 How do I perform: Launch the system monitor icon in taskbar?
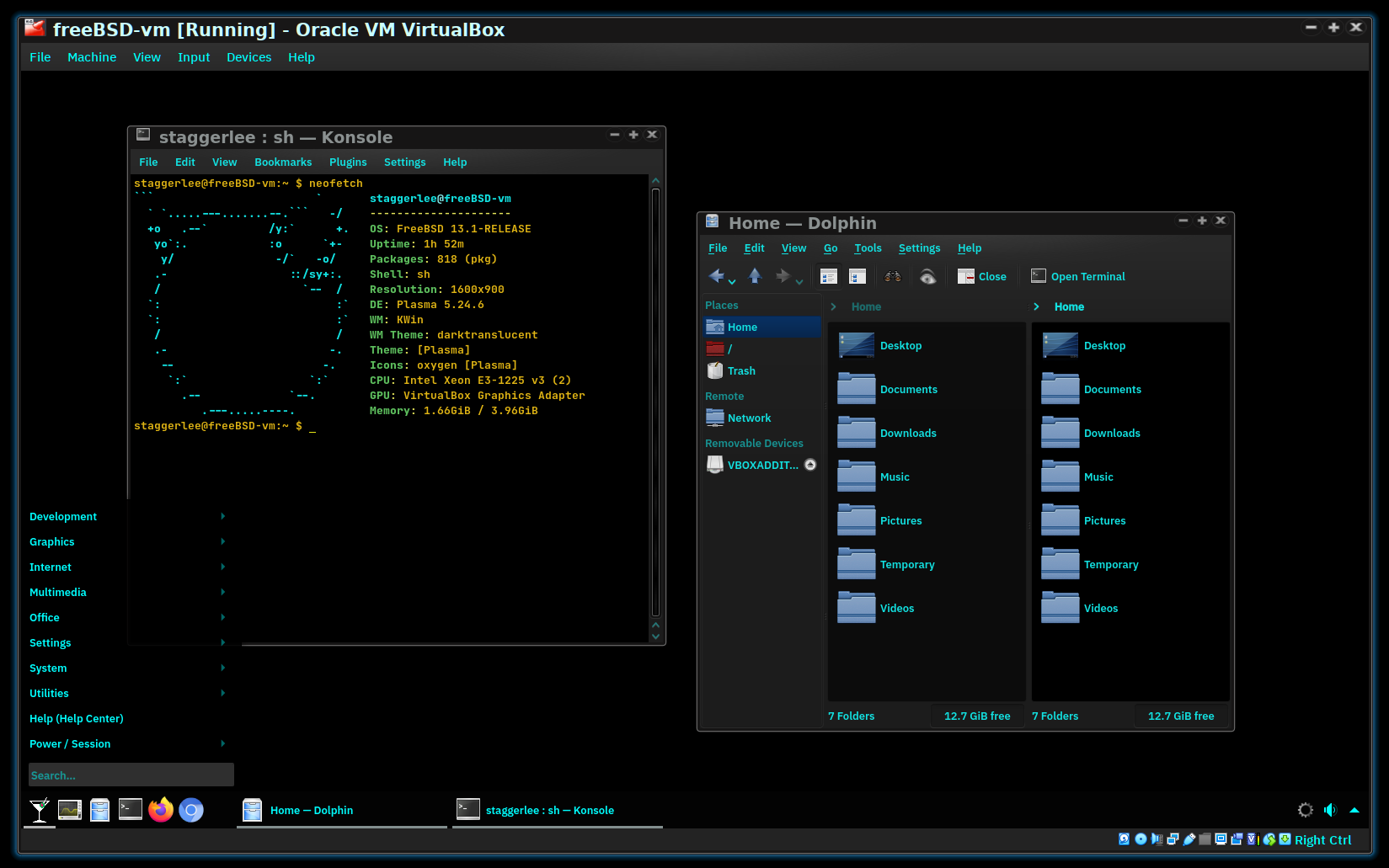pos(70,810)
